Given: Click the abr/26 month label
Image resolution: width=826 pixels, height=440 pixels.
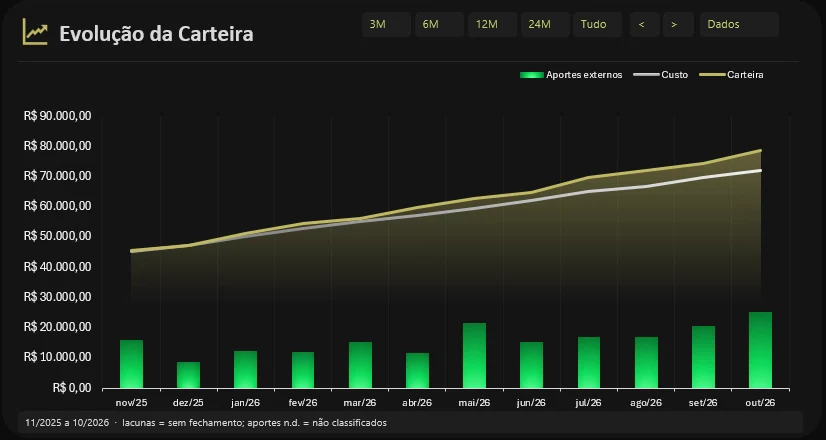Looking at the screenshot, I should (x=417, y=403).
